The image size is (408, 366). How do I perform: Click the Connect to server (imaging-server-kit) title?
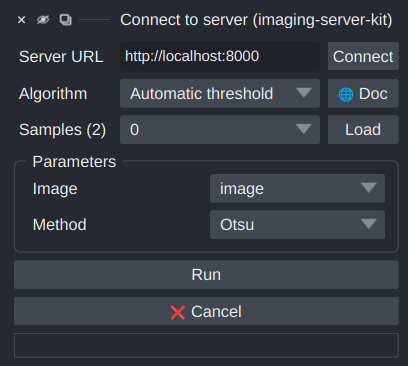256,20
